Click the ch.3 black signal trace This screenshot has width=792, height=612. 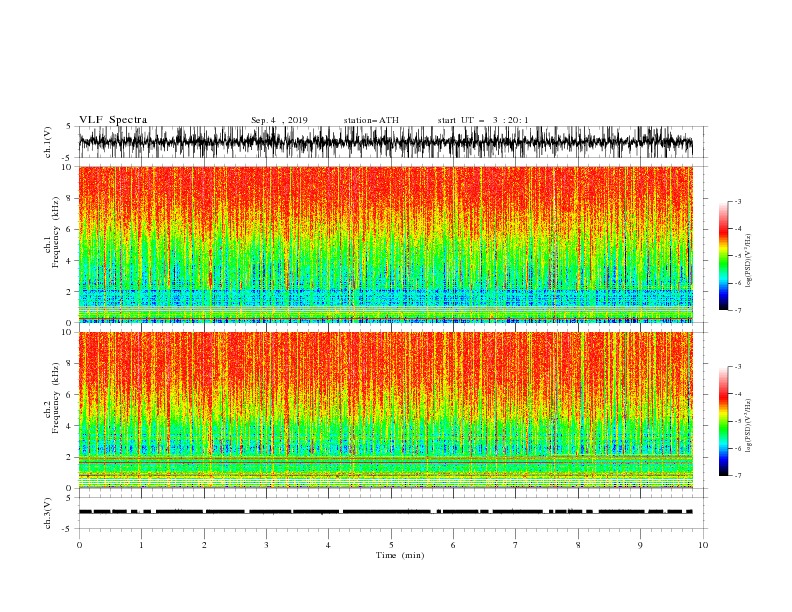click(386, 512)
